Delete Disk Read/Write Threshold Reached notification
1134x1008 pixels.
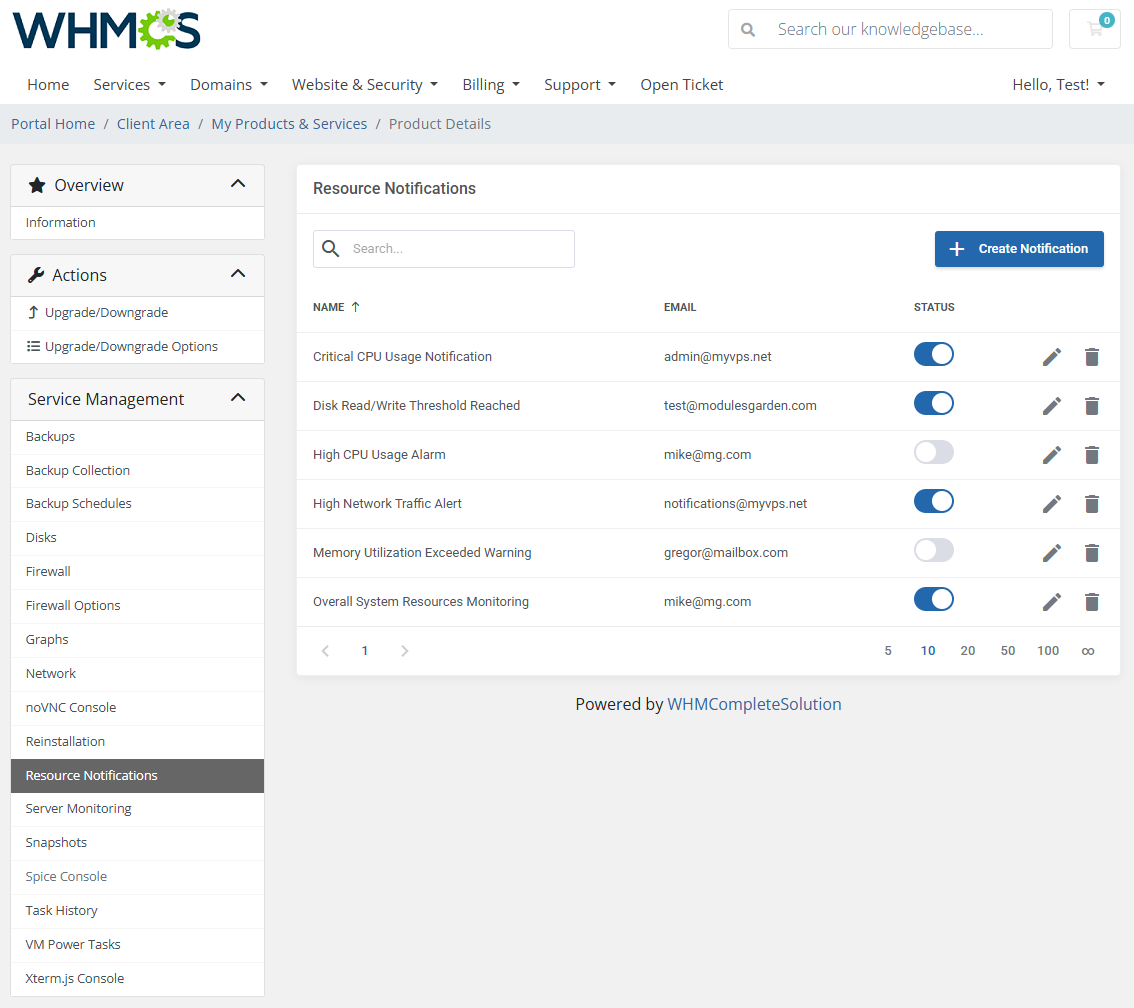click(1092, 406)
